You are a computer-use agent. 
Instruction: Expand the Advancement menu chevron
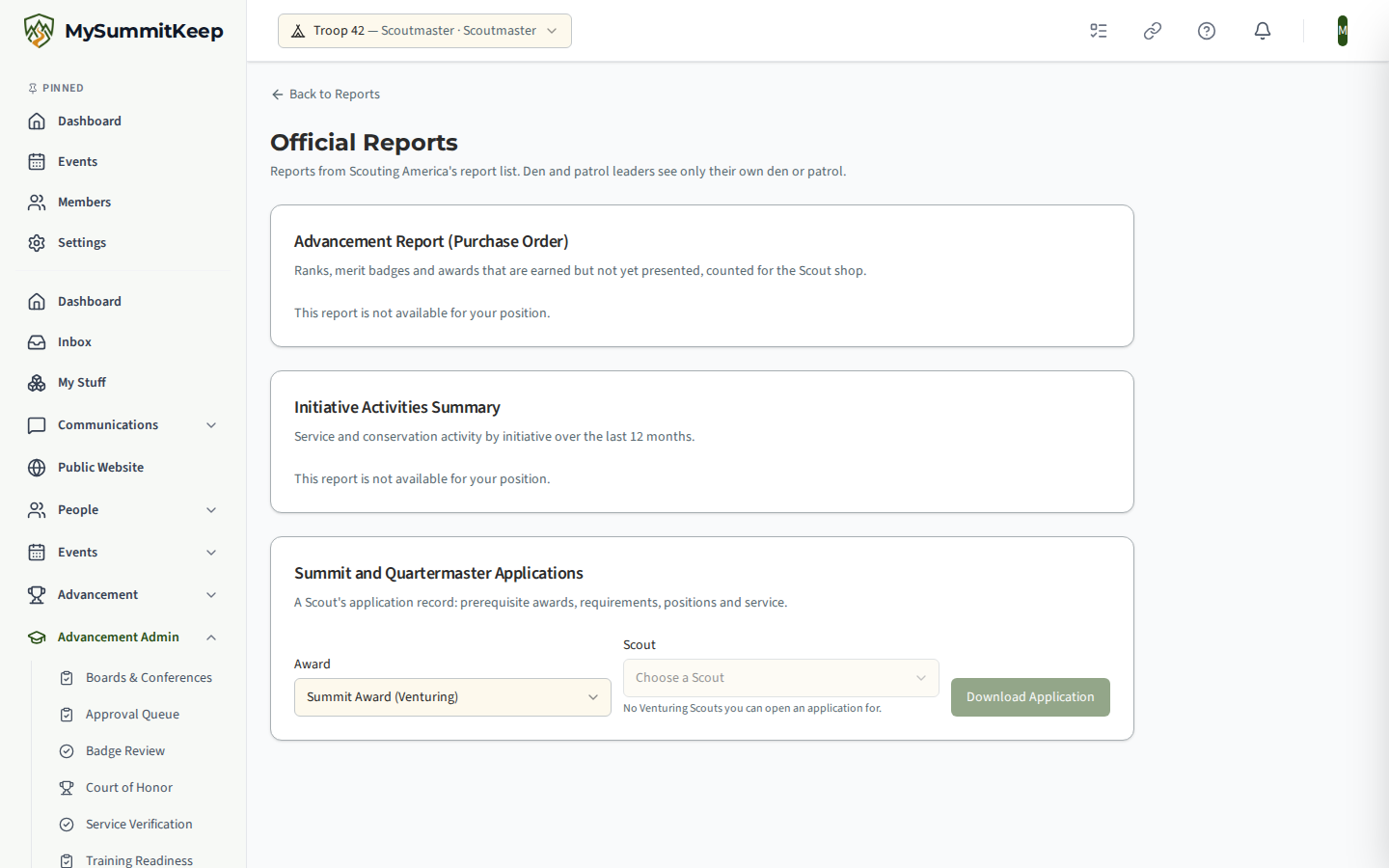[211, 595]
